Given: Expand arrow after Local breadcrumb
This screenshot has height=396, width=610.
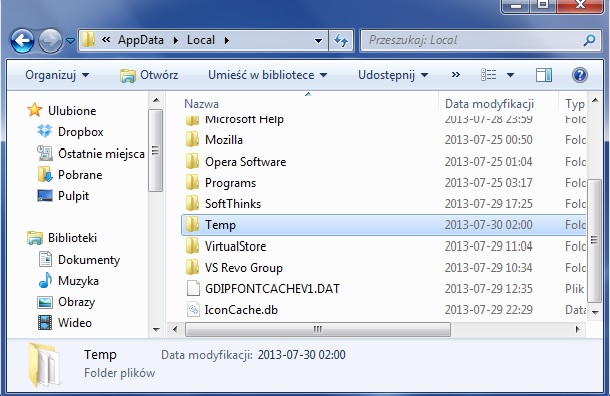Looking at the screenshot, I should tap(227, 40).
